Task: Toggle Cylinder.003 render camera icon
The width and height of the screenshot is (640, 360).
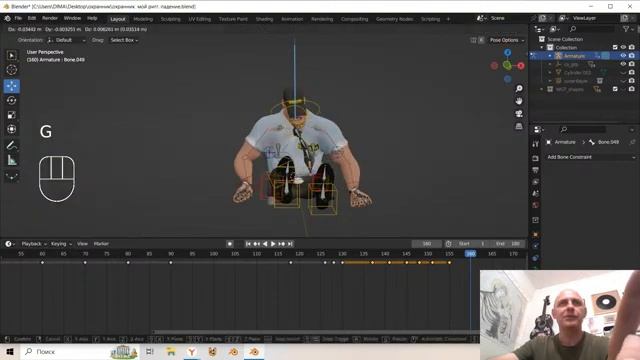Action: [631, 72]
